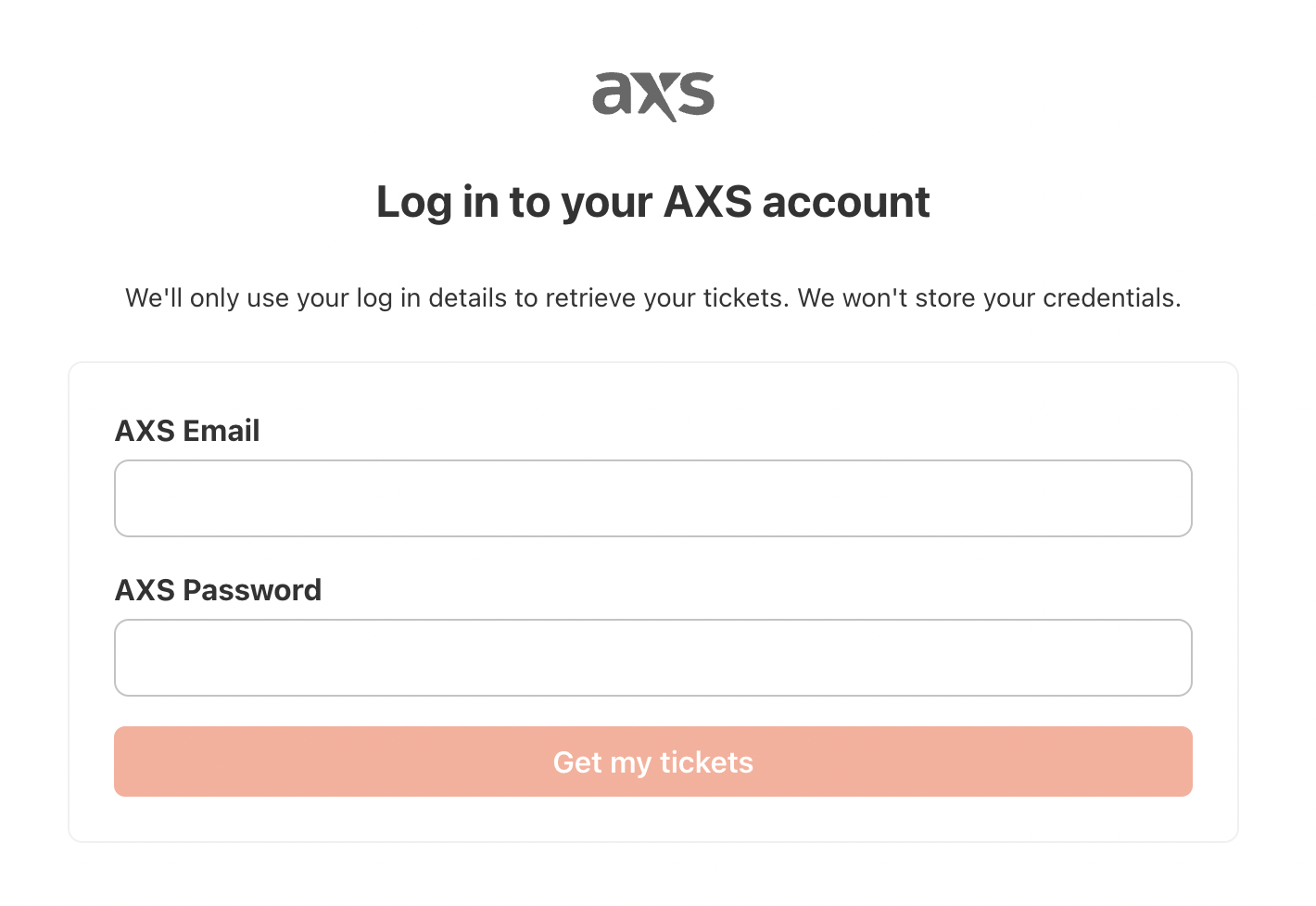Click inside the AXS Email input field
The width and height of the screenshot is (1316, 906).
(x=652, y=497)
